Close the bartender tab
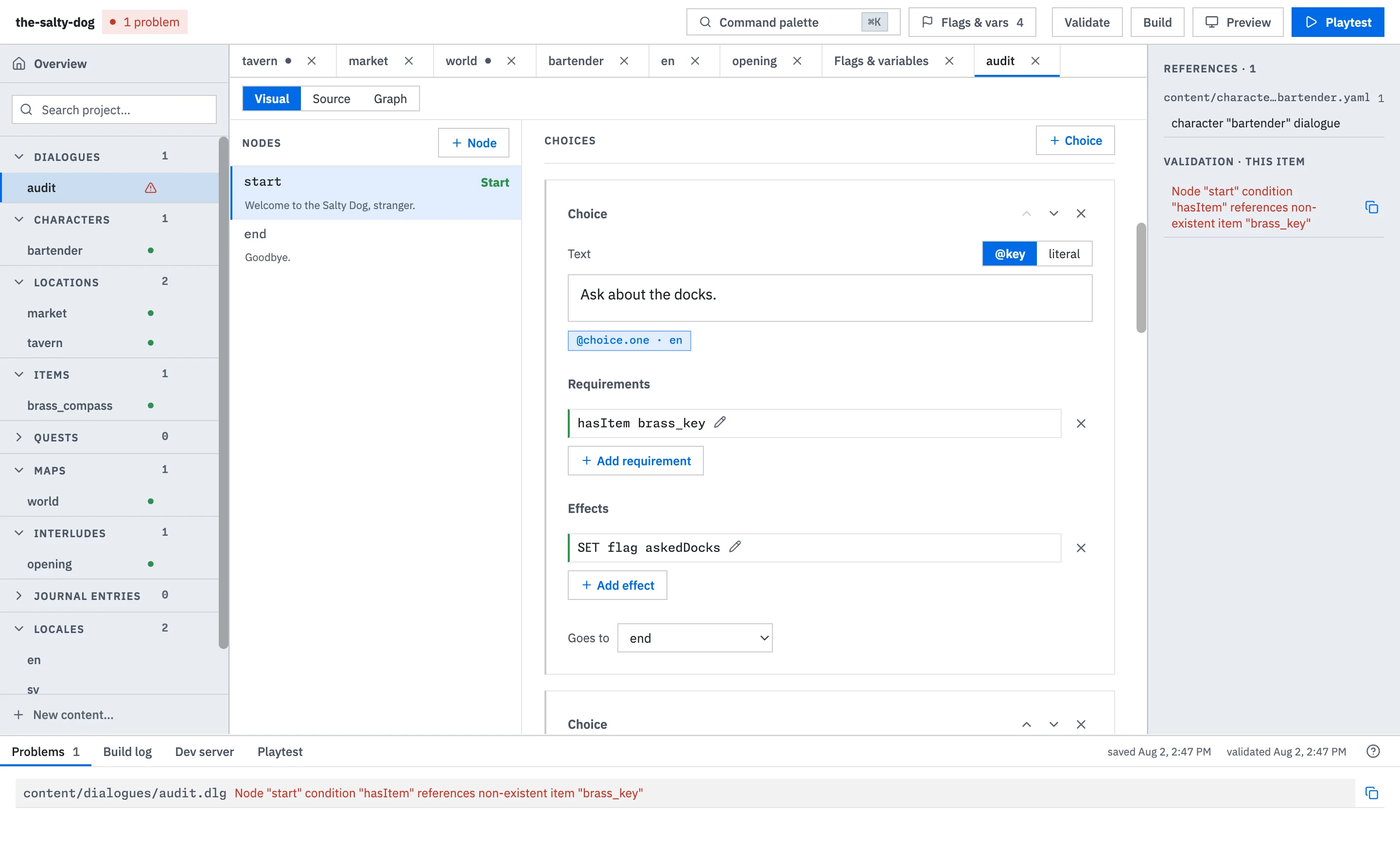Image resolution: width=1400 pixels, height=844 pixels. coord(624,61)
